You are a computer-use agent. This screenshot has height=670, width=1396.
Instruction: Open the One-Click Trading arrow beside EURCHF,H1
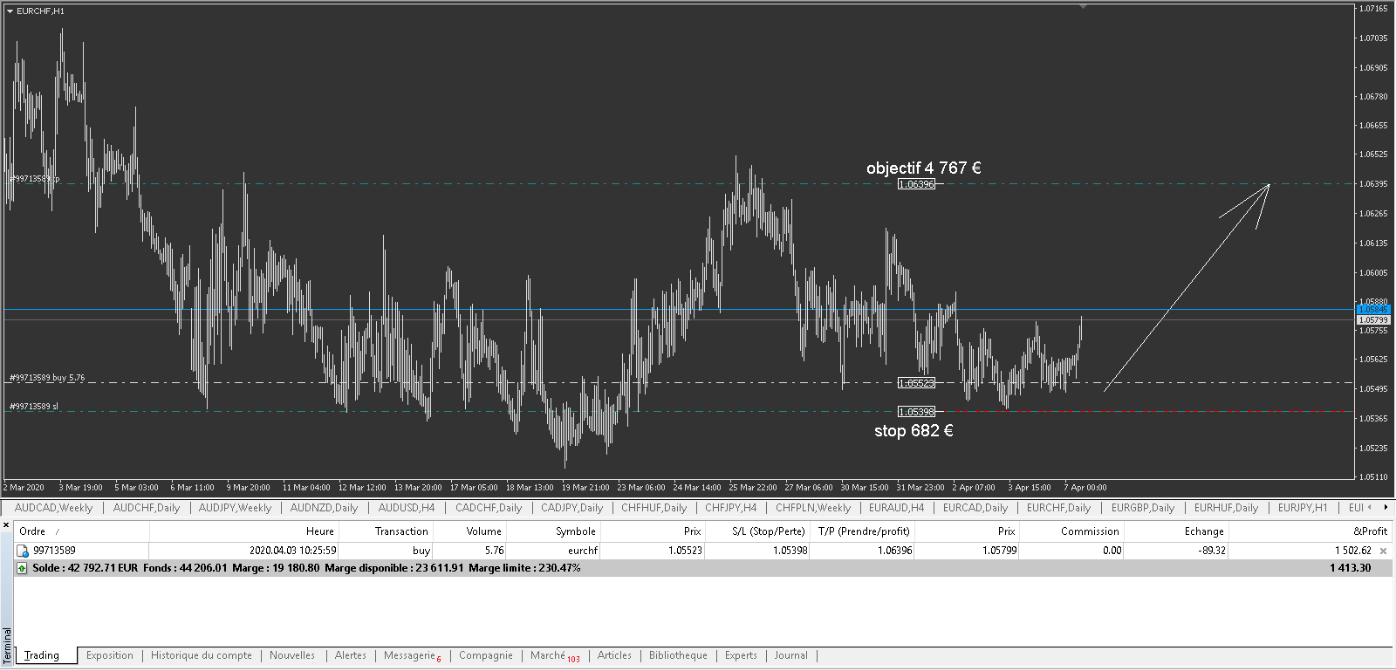(x=9, y=10)
